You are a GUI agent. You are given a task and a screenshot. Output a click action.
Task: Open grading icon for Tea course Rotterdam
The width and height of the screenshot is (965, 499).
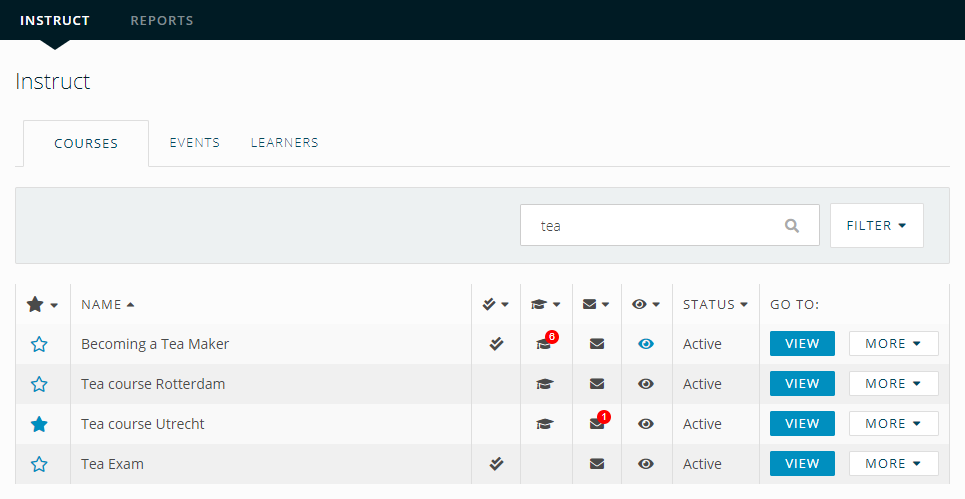tap(544, 384)
